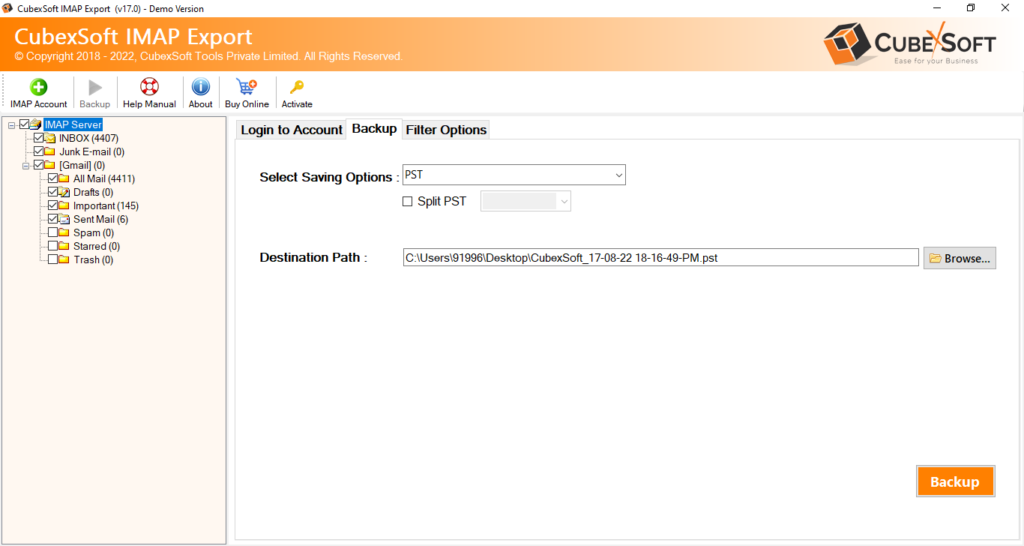Image resolution: width=1024 pixels, height=546 pixels.
Task: Click the app icon in title bar
Action: coord(7,8)
